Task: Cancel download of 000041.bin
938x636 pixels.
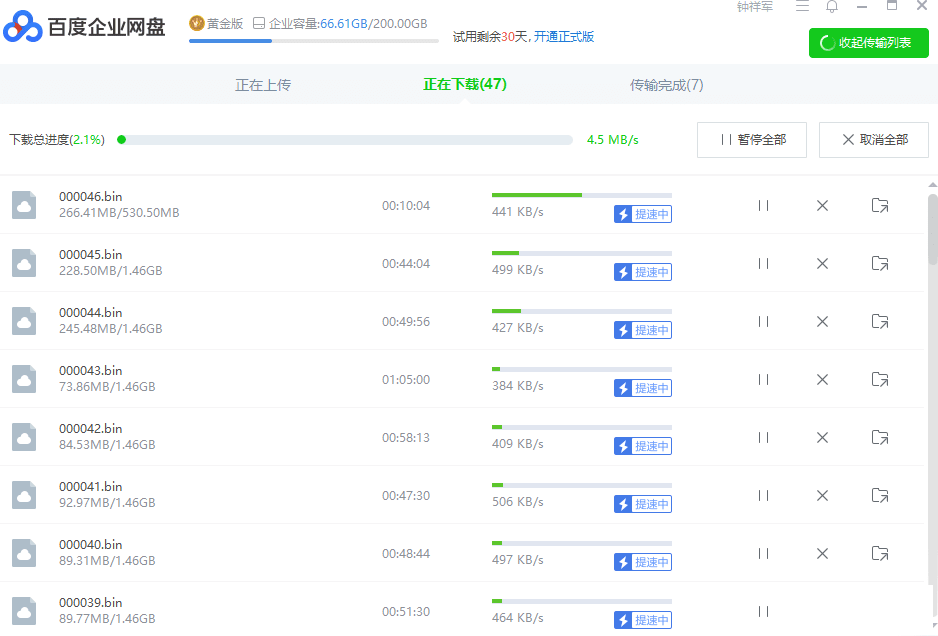Action: tap(823, 496)
